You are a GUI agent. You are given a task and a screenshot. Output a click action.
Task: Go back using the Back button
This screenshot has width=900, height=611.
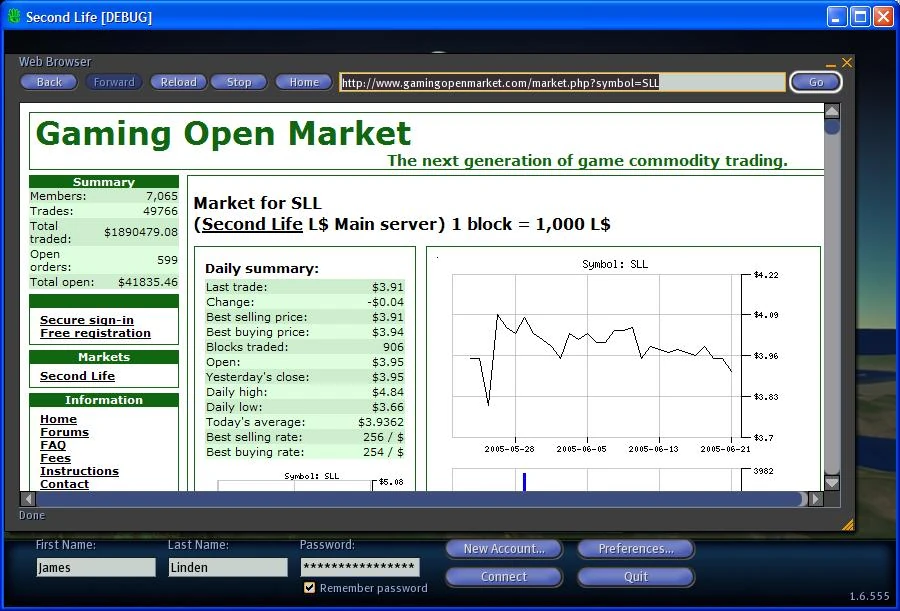49,82
